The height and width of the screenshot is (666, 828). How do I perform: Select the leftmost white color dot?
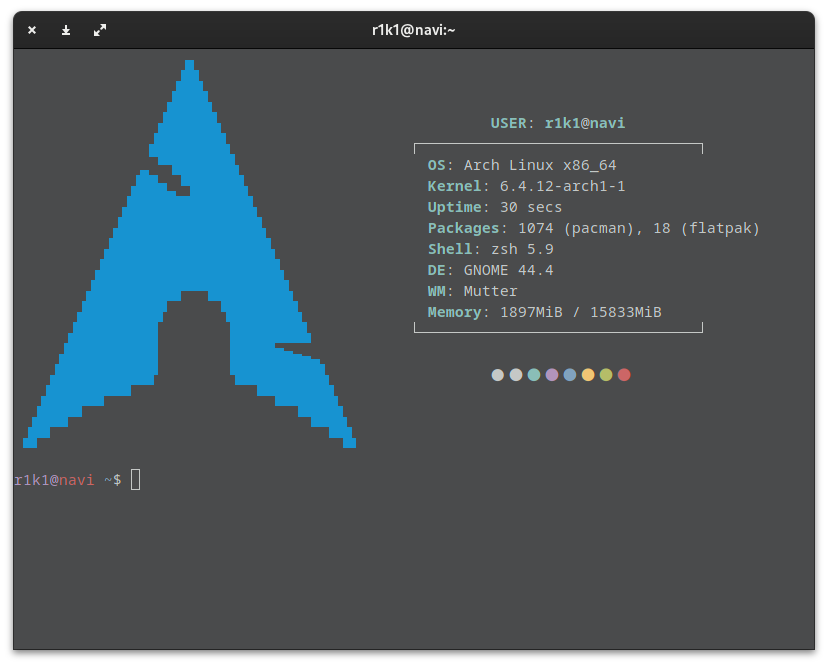pyautogui.click(x=497, y=374)
